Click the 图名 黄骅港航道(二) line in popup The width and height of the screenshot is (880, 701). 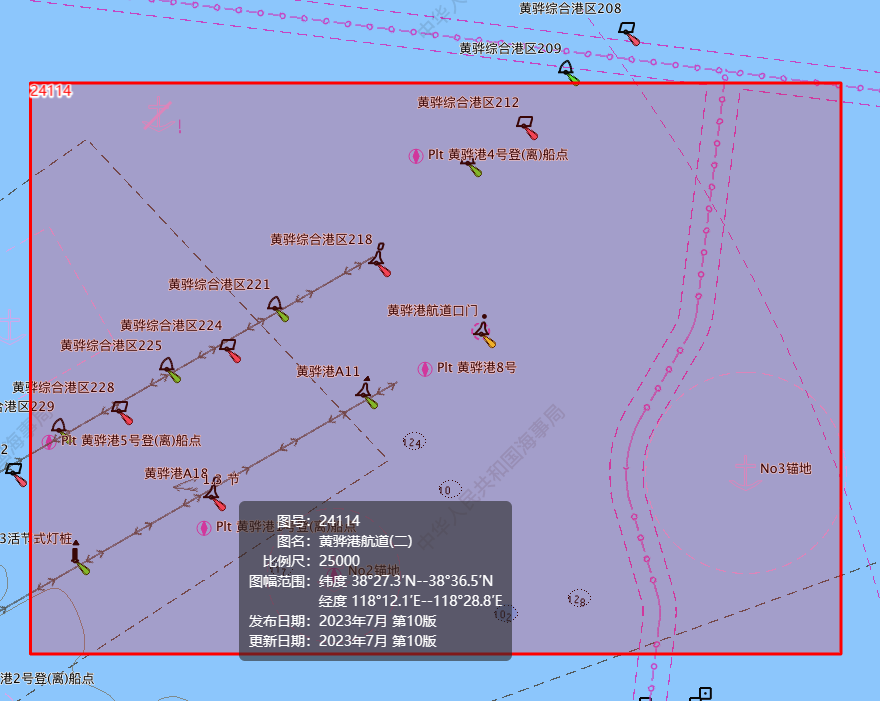(345, 541)
